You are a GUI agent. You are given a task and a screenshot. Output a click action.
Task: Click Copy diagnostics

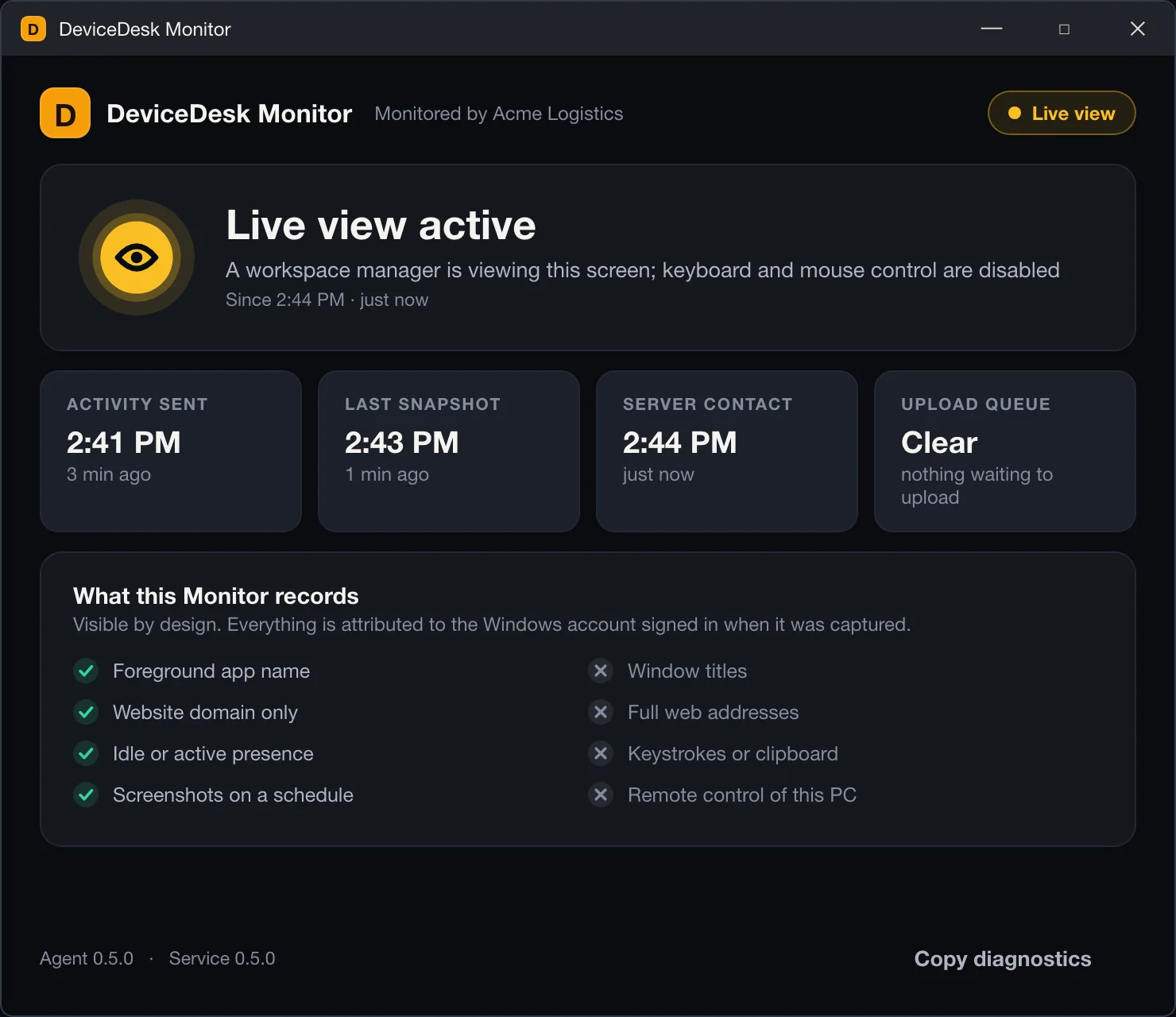1003,959
